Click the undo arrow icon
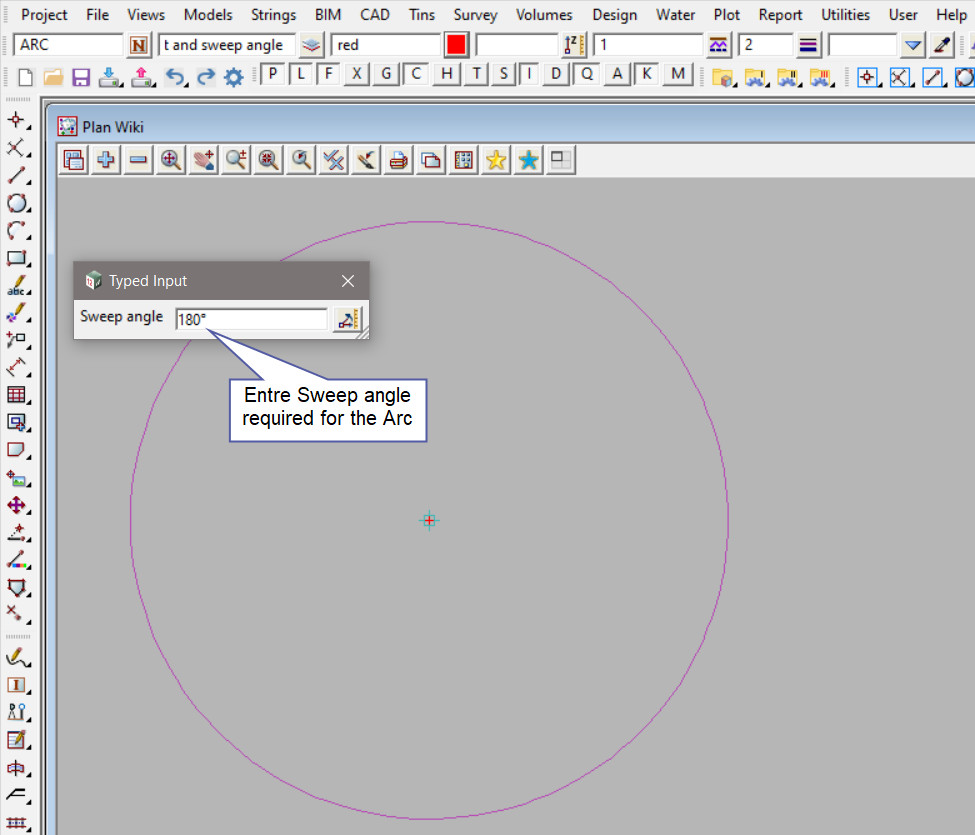This screenshot has height=835, width=975. click(175, 77)
